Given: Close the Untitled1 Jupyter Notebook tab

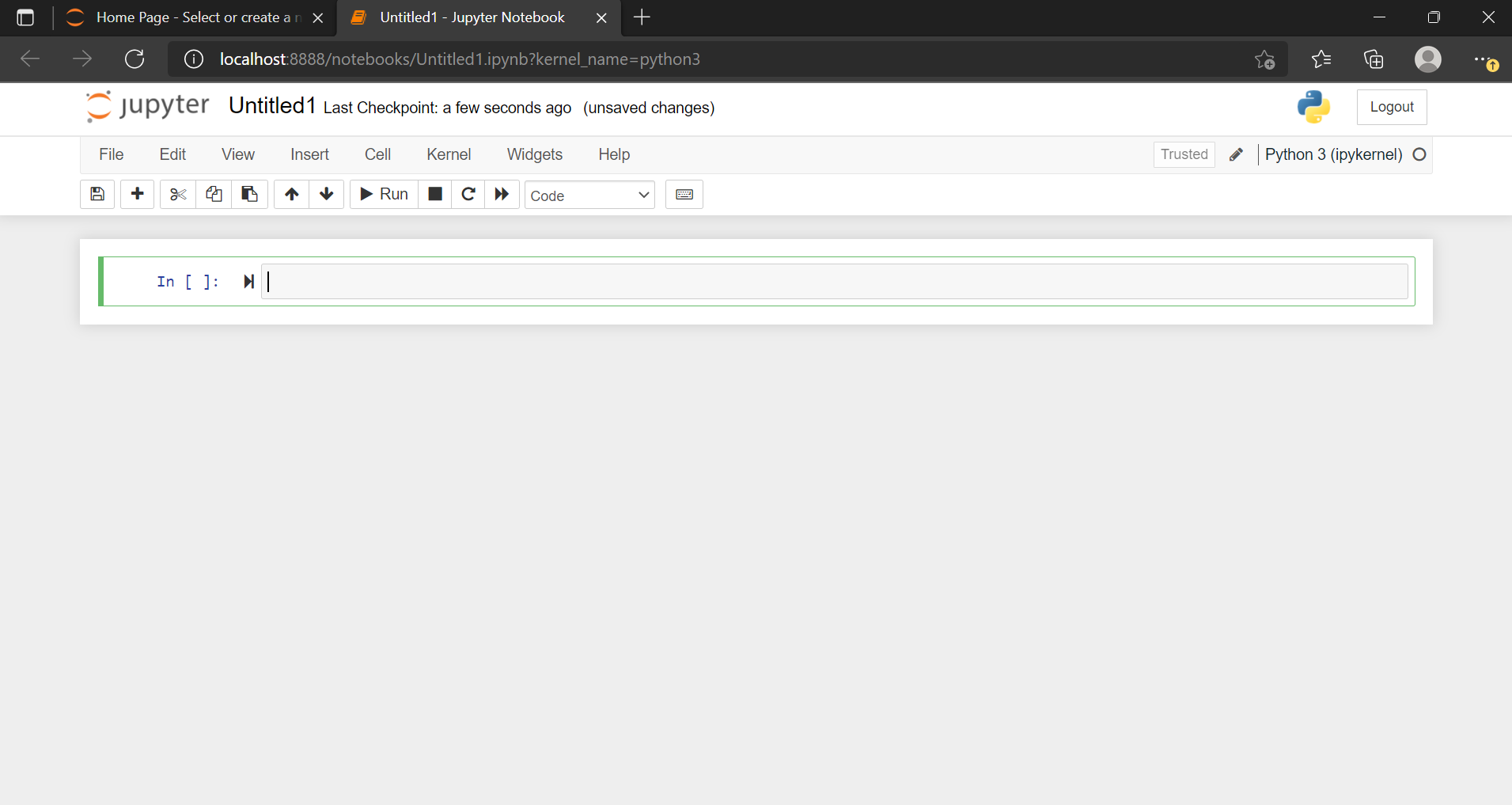Looking at the screenshot, I should click(x=601, y=17).
